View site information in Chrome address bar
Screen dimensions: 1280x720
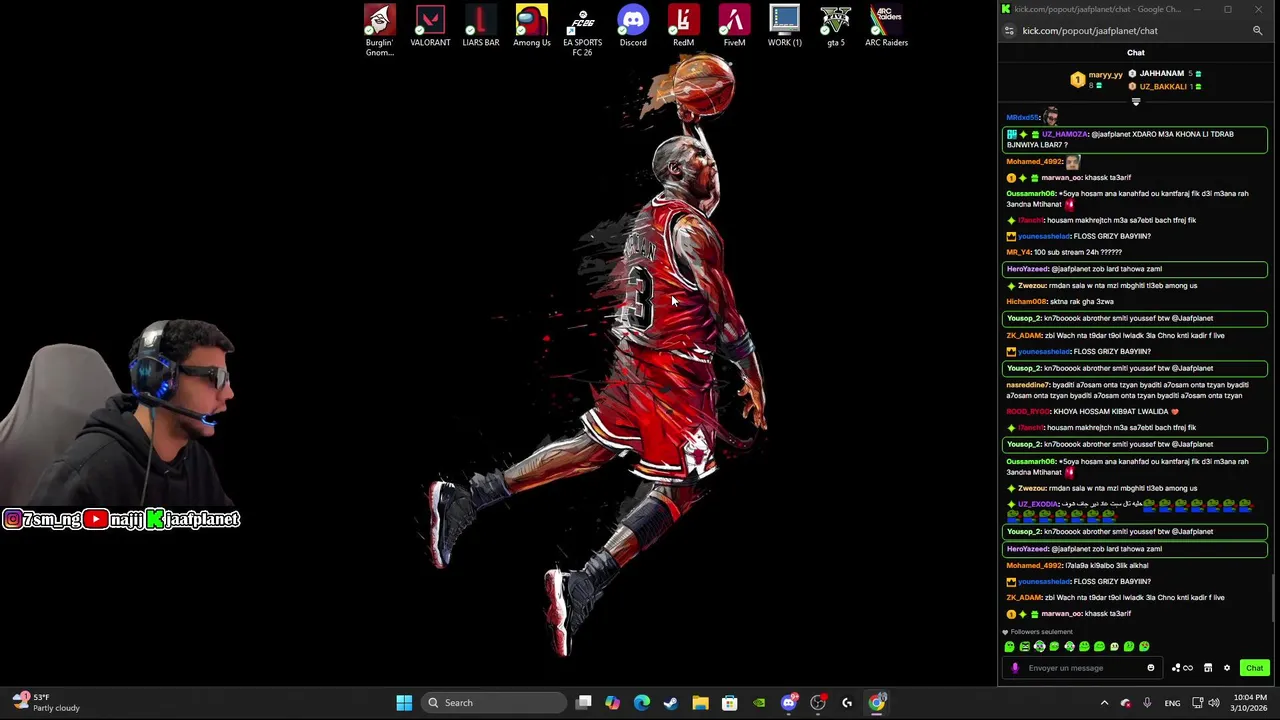click(1008, 31)
